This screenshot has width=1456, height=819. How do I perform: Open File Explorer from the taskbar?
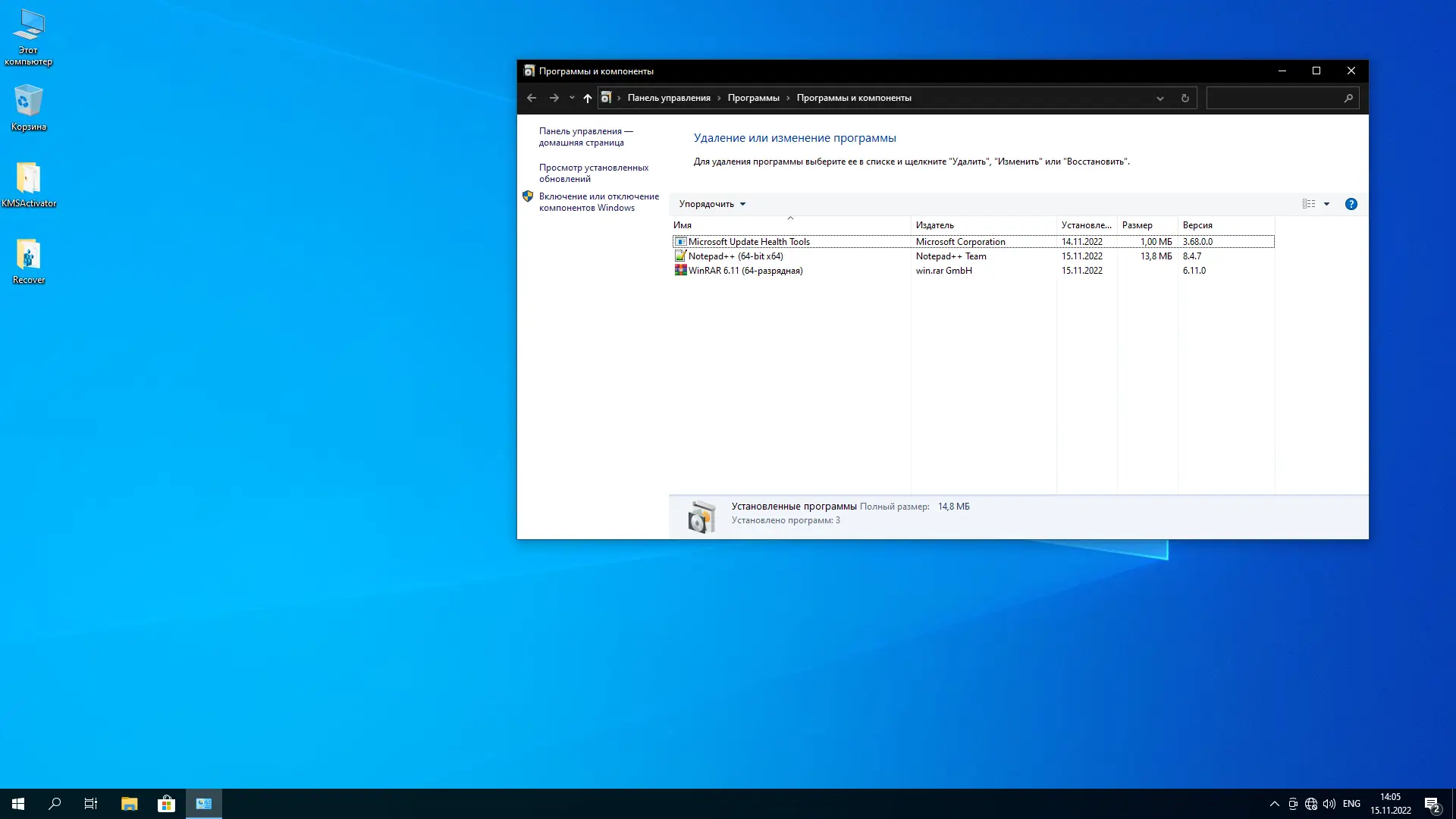(129, 804)
